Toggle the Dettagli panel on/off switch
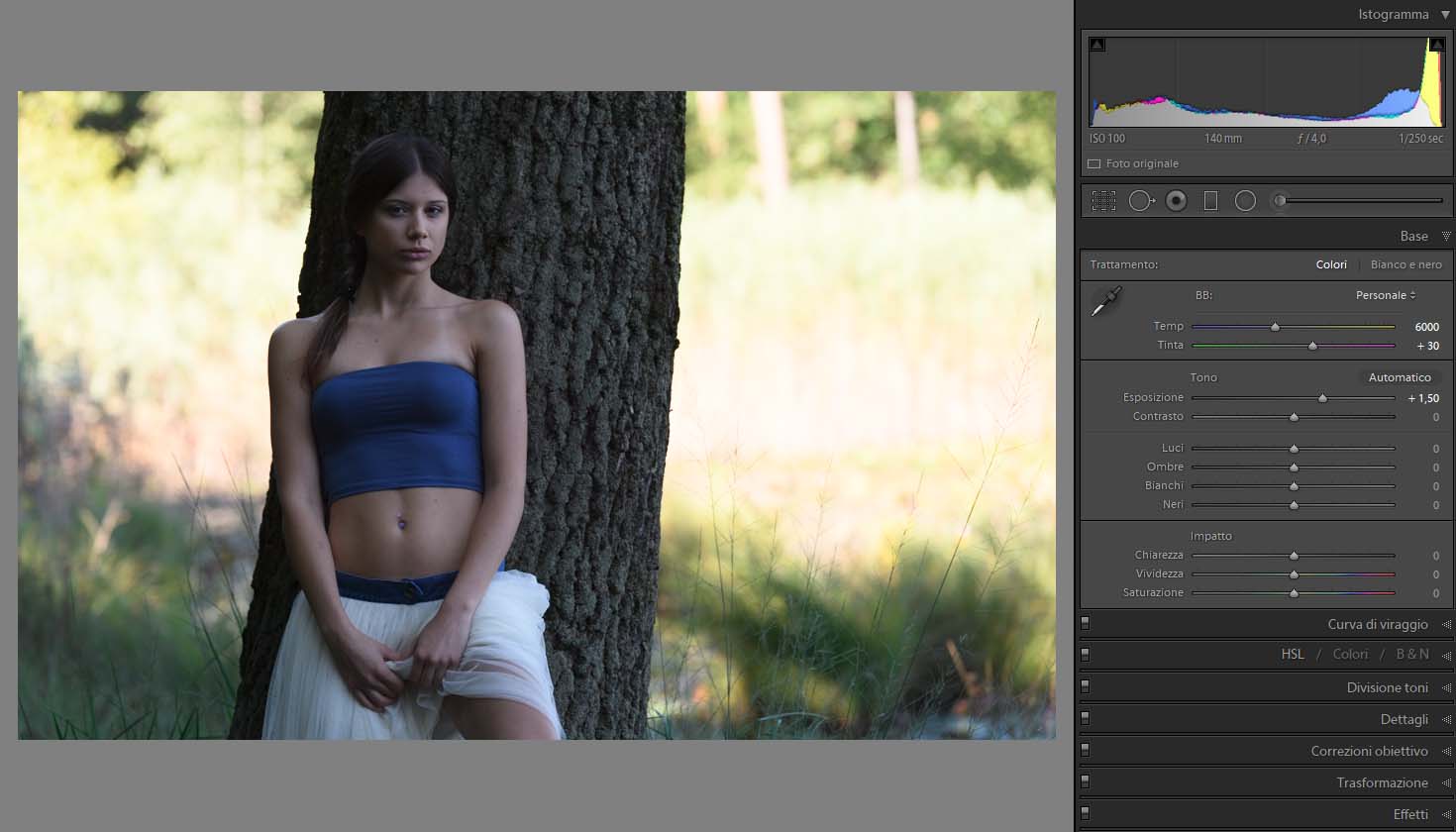 pyautogui.click(x=1086, y=719)
